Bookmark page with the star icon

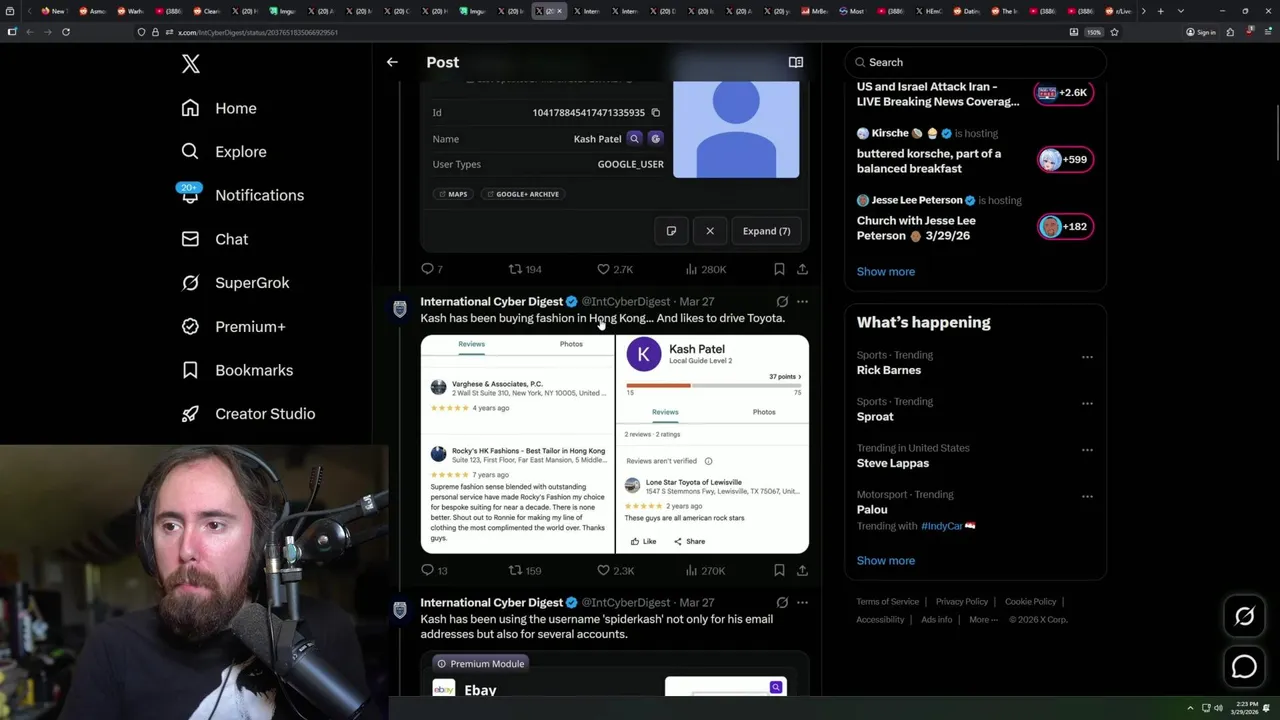(1114, 32)
